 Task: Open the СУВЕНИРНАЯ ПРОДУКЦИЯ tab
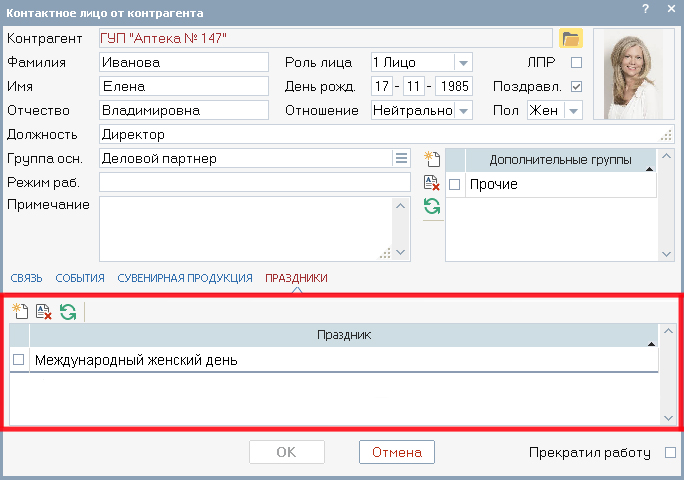click(184, 278)
